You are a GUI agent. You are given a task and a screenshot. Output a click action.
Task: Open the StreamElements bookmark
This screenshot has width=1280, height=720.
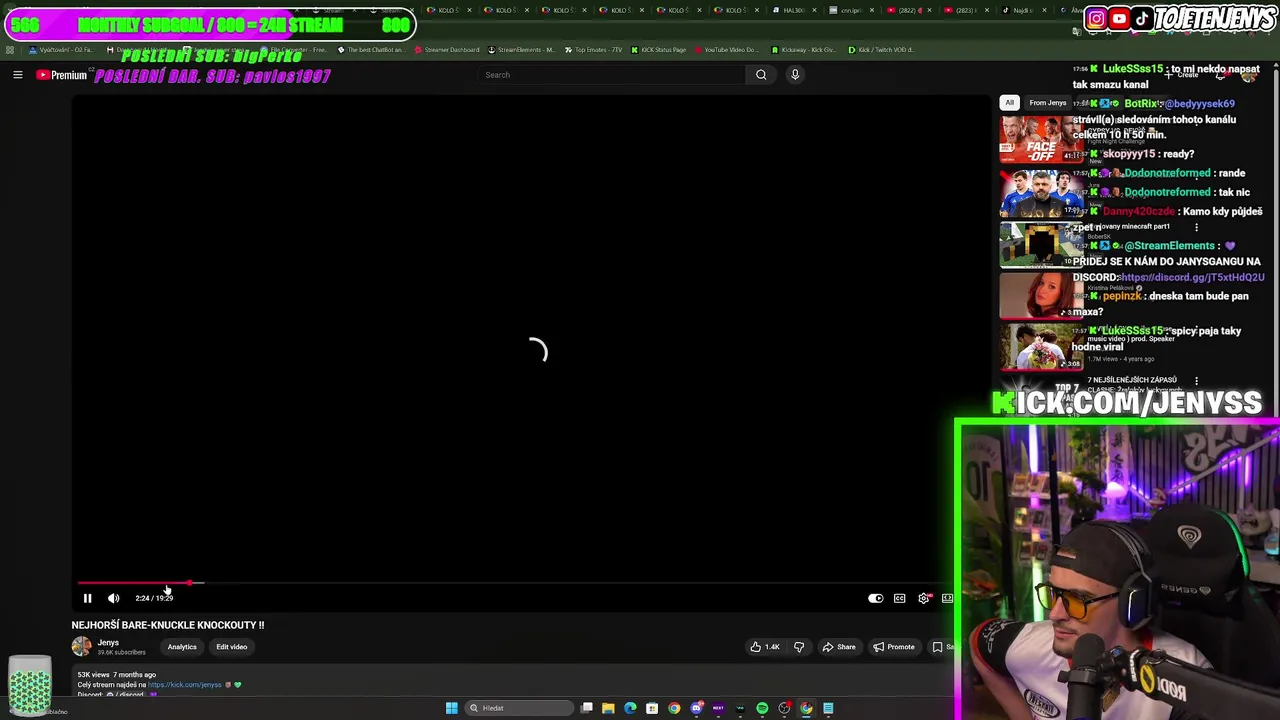(520, 50)
